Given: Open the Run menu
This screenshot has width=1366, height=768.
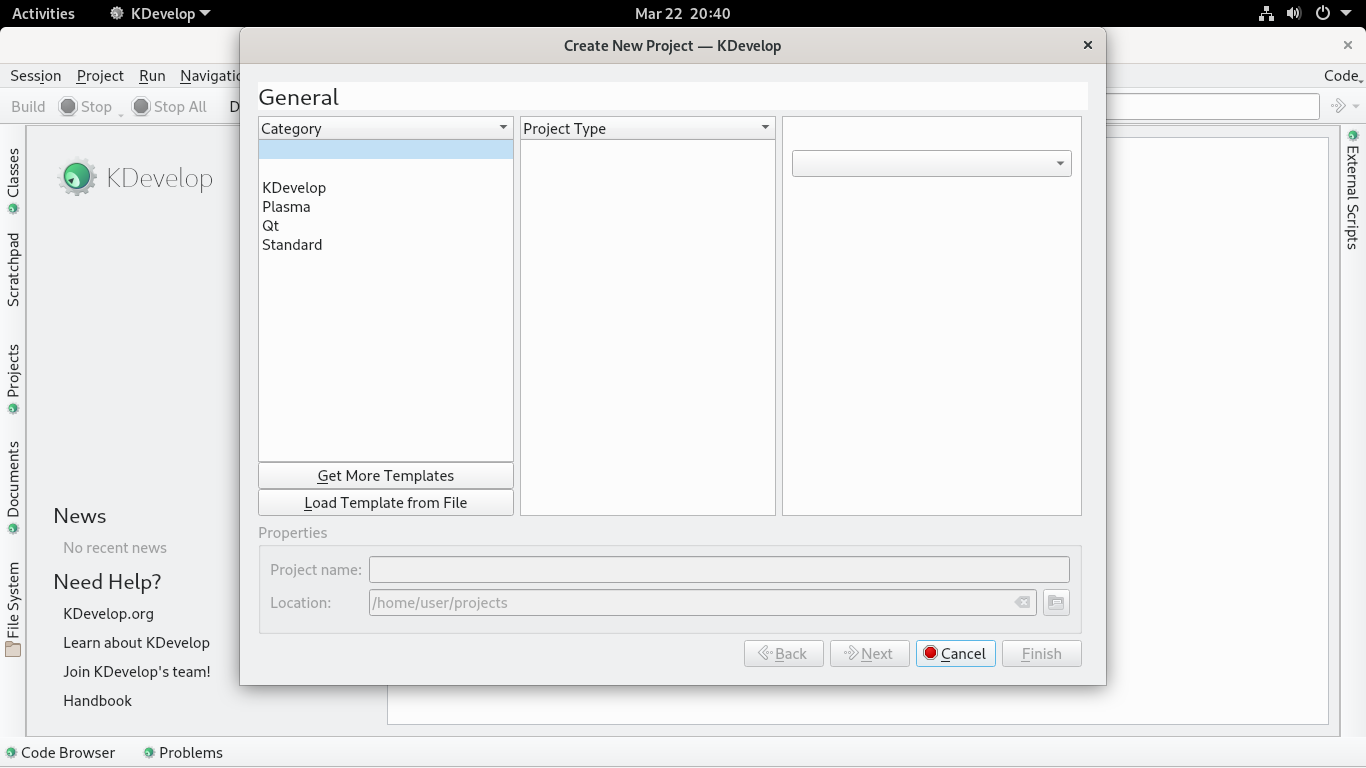Looking at the screenshot, I should coord(152,76).
